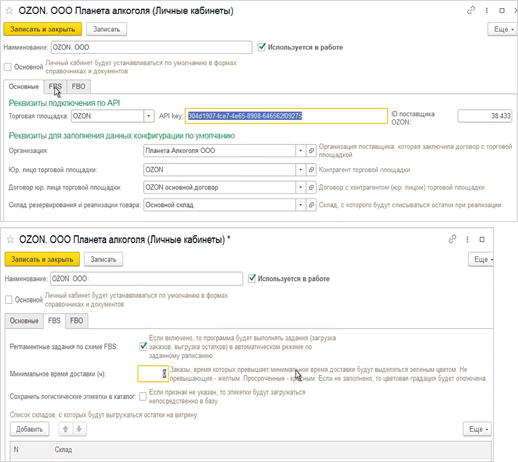Image resolution: width=518 pixels, height=462 pixels.
Task: Toggle Используется в работе checkbox in top window
Action: 262,47
